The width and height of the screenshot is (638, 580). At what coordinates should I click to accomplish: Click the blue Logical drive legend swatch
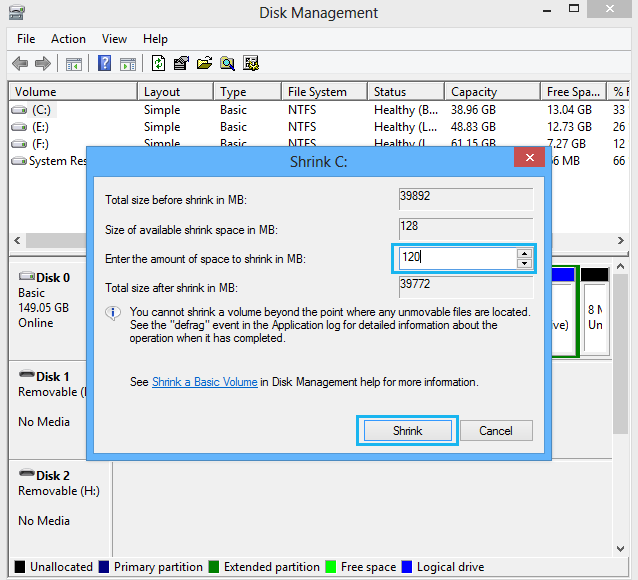click(x=407, y=567)
